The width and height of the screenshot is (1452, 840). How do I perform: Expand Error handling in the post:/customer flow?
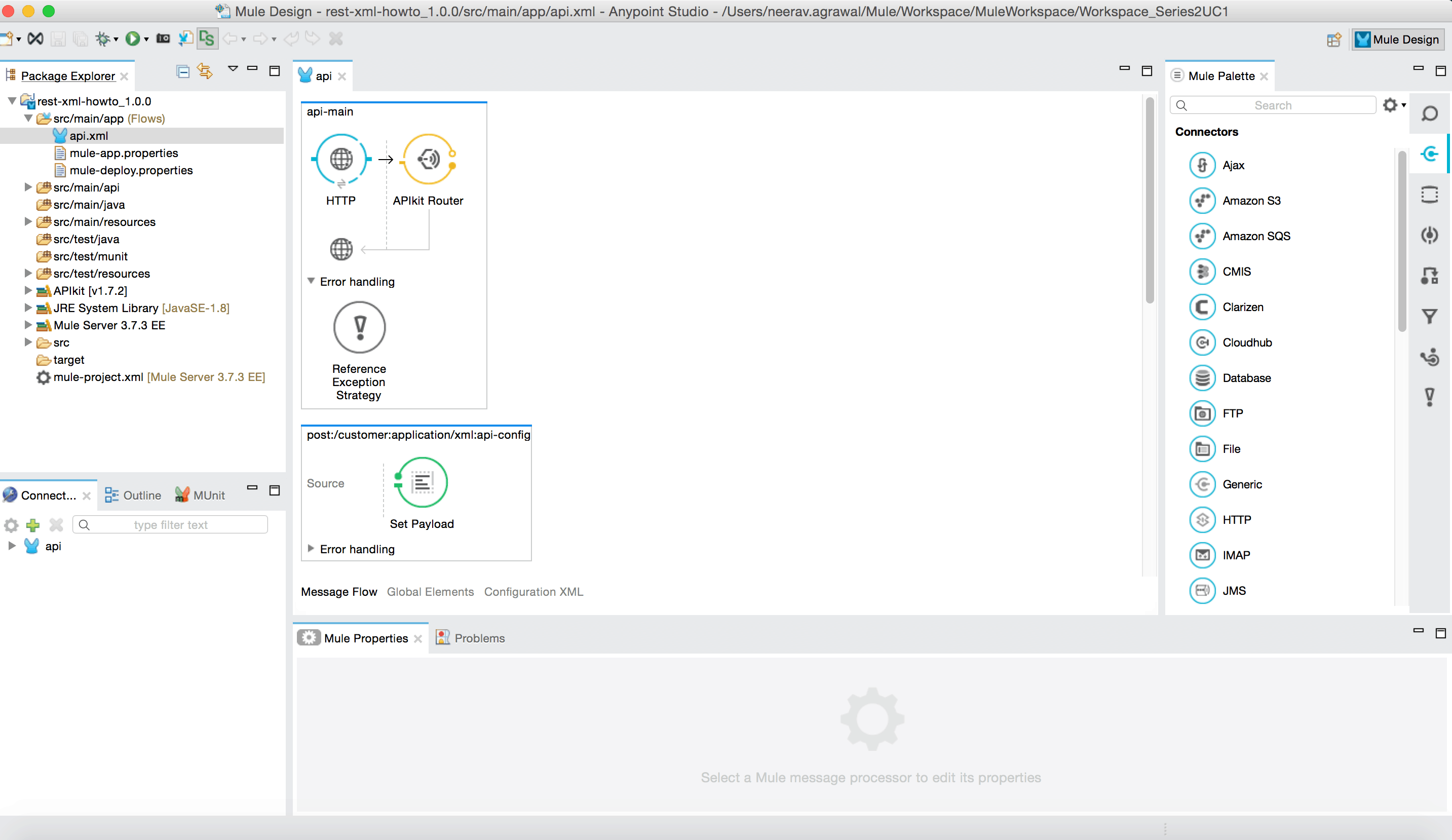pos(311,549)
